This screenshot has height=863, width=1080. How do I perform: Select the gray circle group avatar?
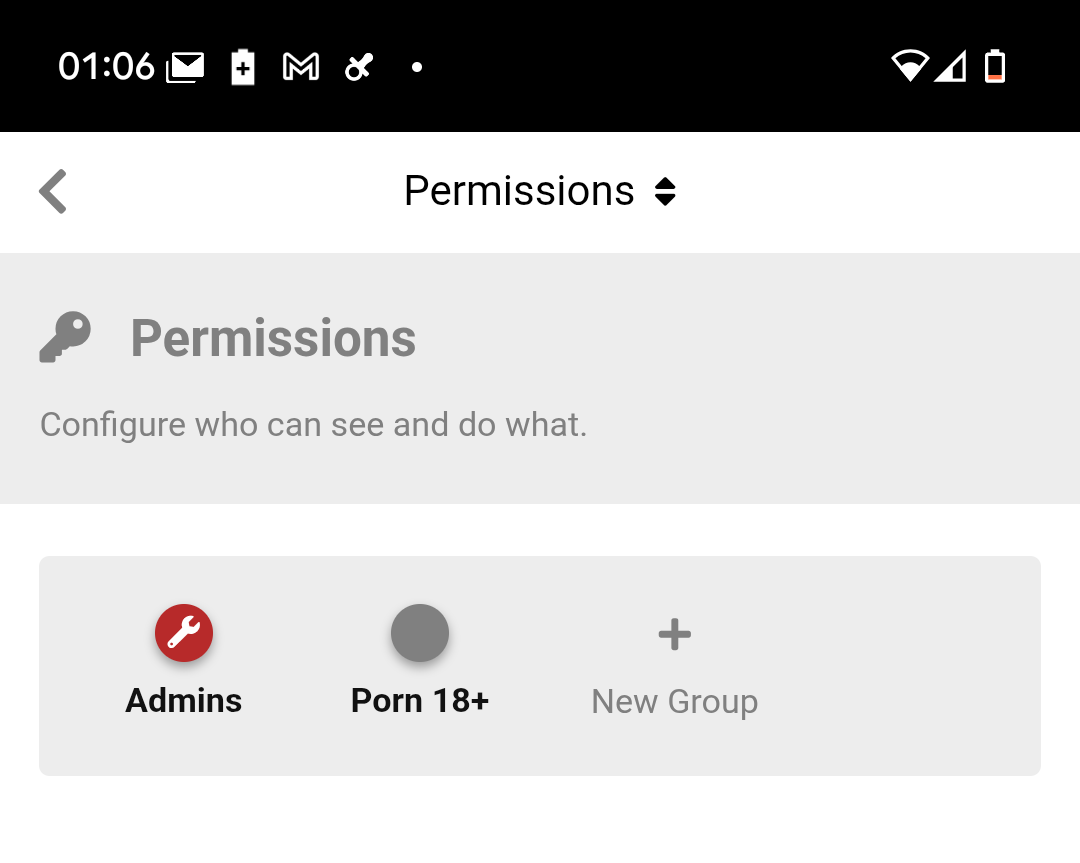(x=420, y=633)
